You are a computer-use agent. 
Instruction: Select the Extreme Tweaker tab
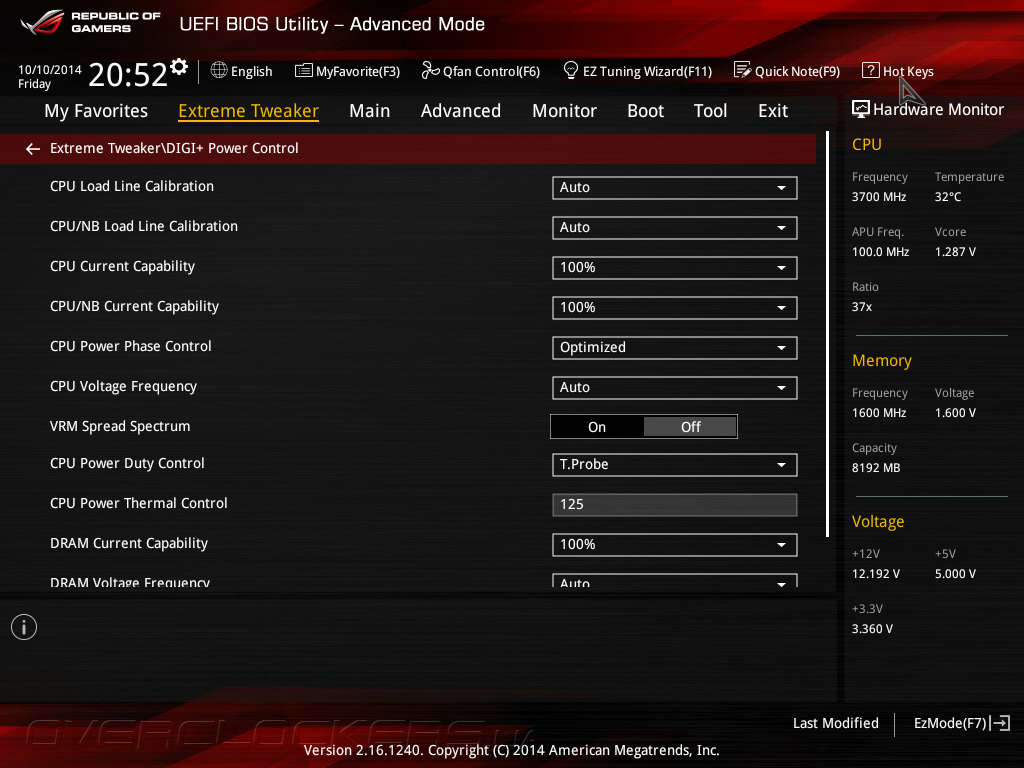pyautogui.click(x=248, y=111)
